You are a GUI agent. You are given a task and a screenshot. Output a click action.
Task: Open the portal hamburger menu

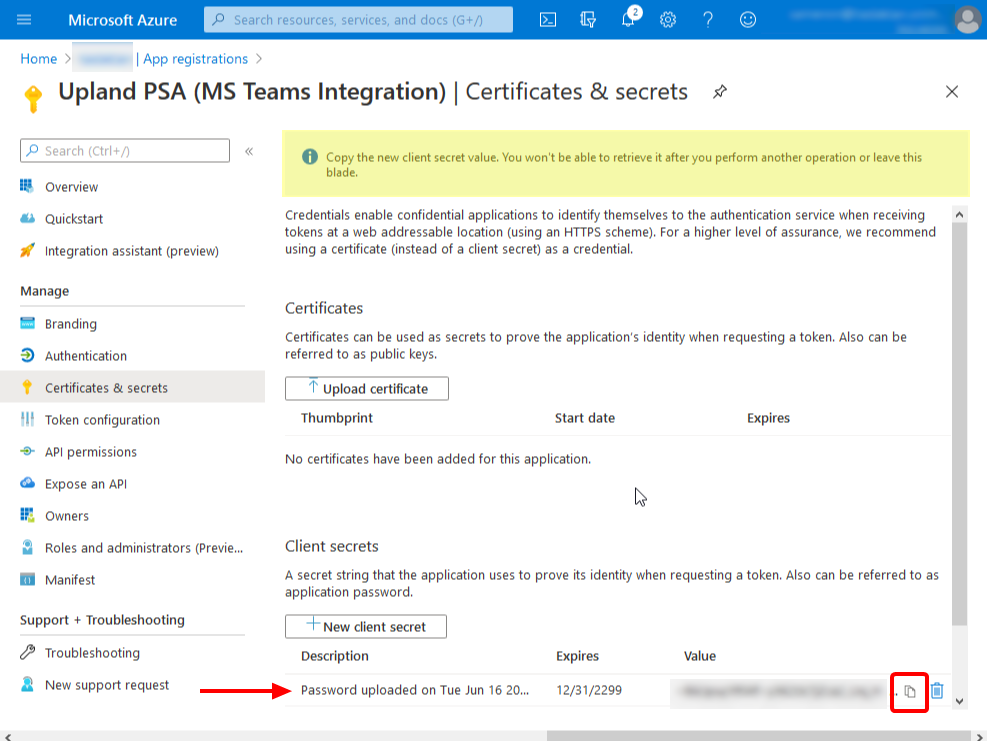[24, 19]
